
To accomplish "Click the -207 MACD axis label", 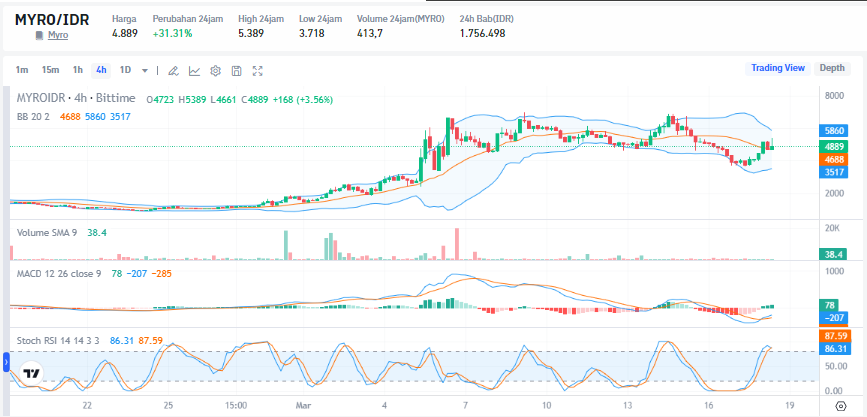I will [834, 318].
